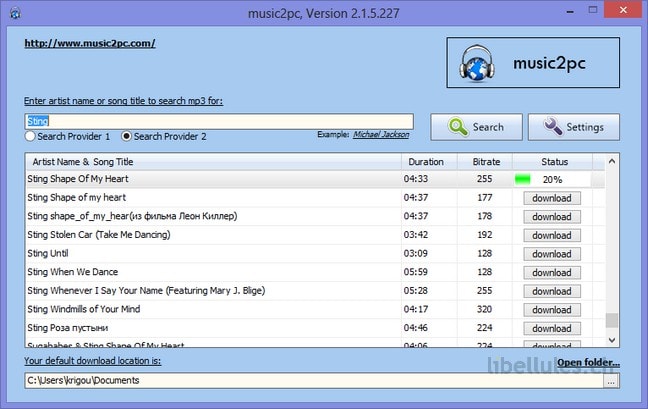This screenshot has height=409, width=648.
Task: Click the results list scroll down arrow
Action: 612,340
